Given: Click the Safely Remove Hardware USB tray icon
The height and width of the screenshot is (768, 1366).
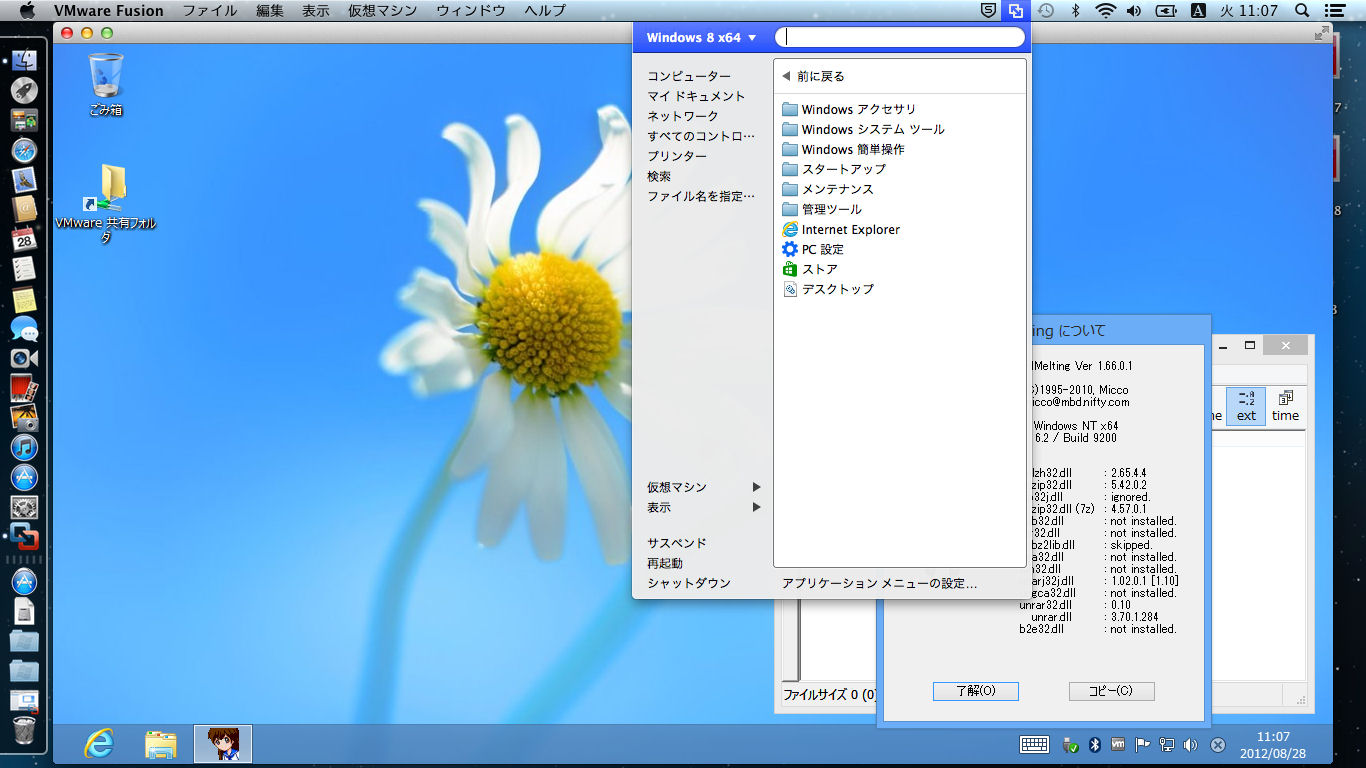Looking at the screenshot, I should tap(1070, 745).
